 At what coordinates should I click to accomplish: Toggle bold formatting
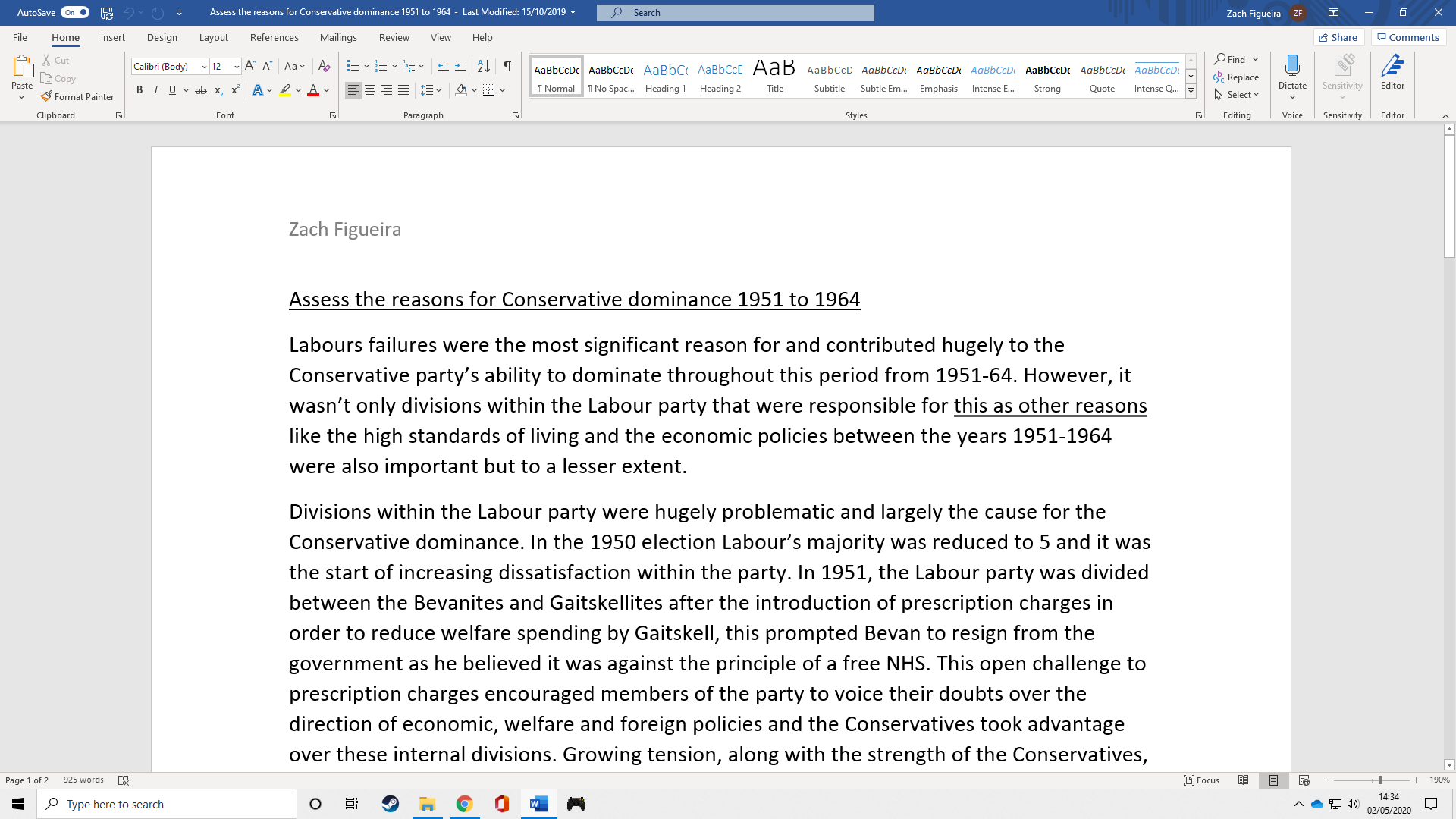[x=140, y=89]
